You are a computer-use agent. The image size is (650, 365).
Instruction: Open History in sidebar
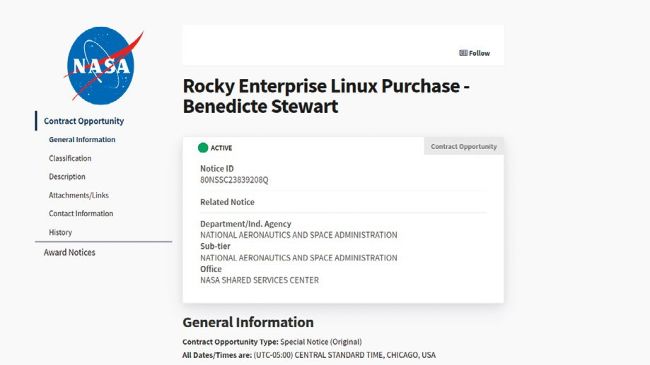point(61,232)
